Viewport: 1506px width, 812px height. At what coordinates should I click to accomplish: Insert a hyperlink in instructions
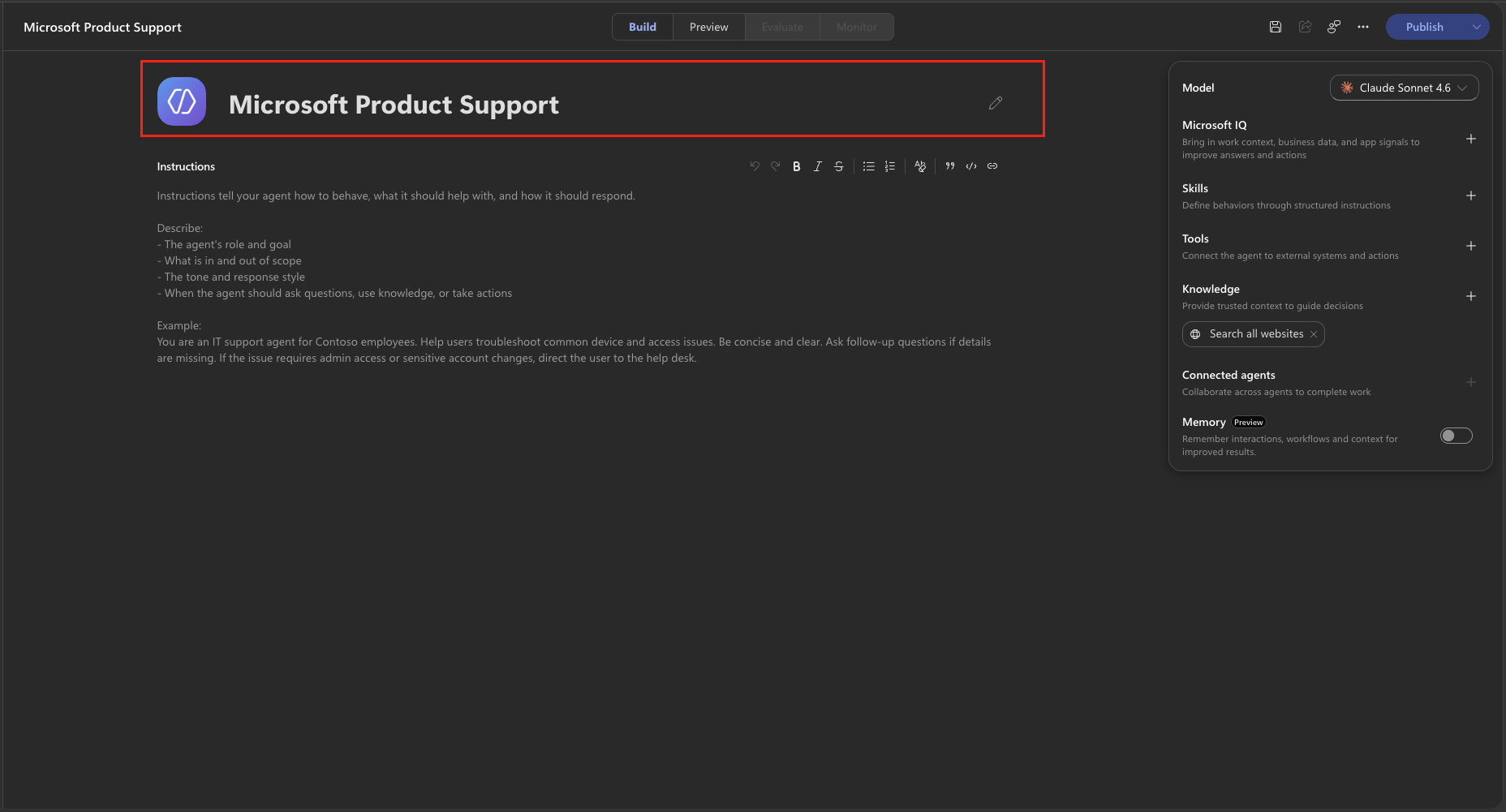[x=992, y=166]
